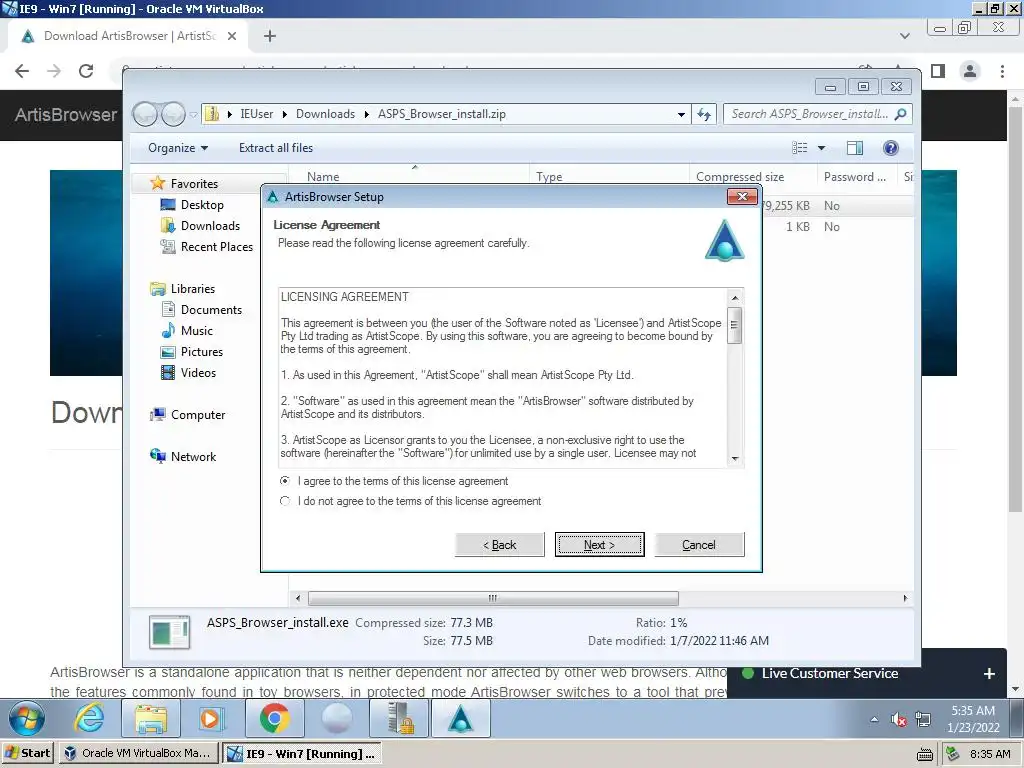This screenshot has height=768, width=1024.
Task: Open Chrome profile avatar icon
Action: (970, 71)
